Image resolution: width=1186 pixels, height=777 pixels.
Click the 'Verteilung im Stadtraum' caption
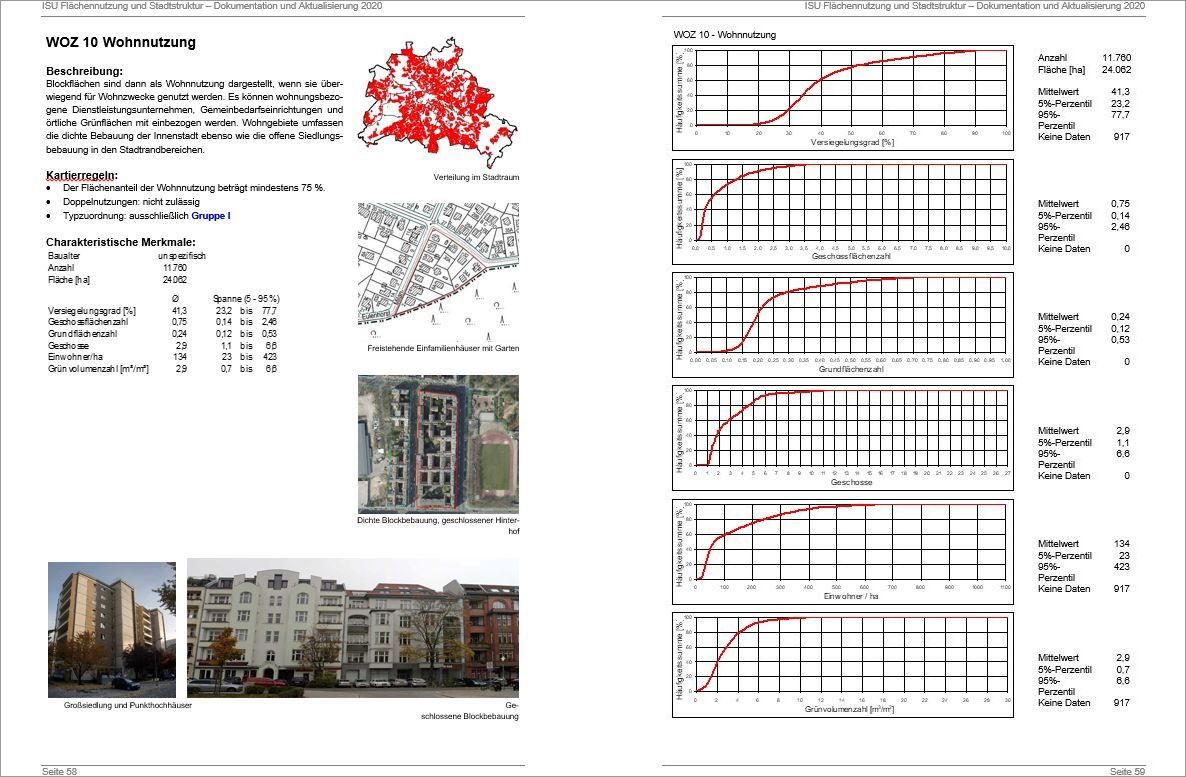[x=477, y=177]
